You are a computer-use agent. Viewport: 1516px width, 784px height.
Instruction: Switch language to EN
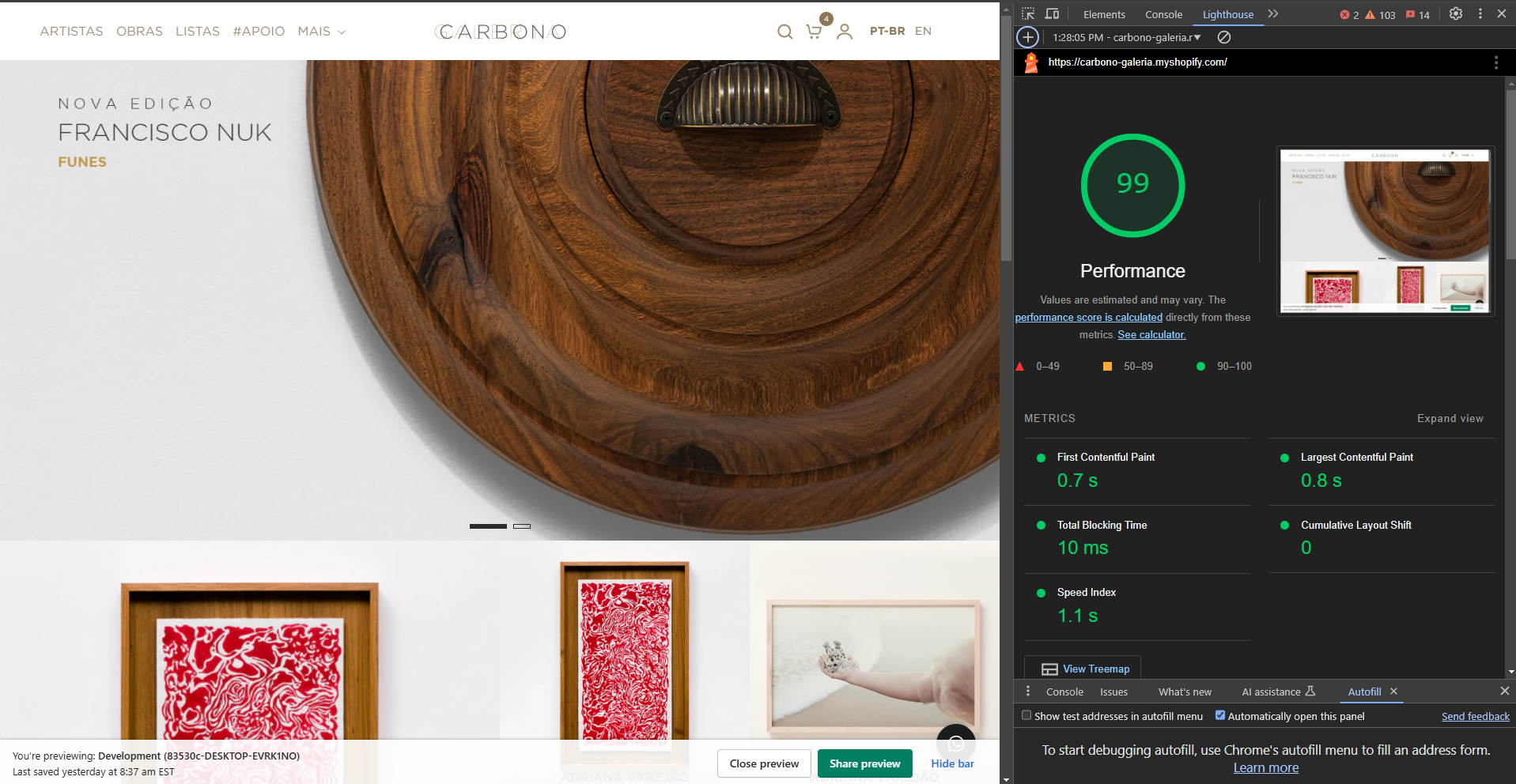click(x=923, y=31)
